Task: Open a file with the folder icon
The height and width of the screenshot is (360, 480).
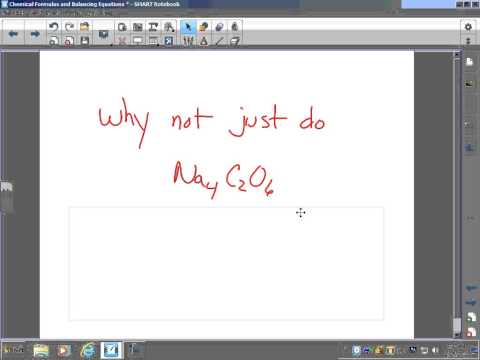Action: (x=85, y=26)
